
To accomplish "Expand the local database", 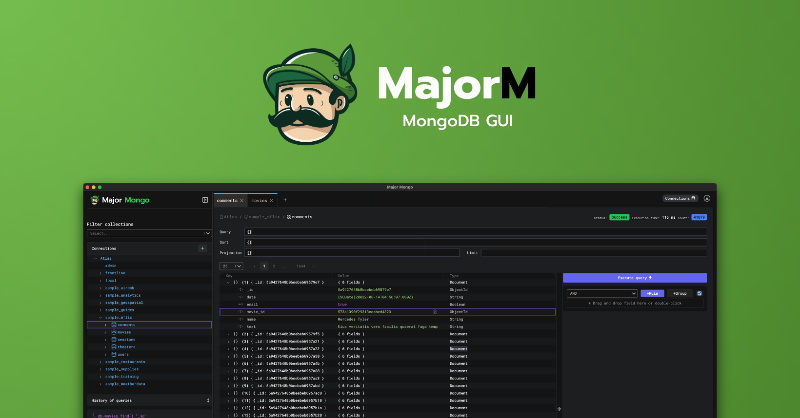I will coord(101,281).
